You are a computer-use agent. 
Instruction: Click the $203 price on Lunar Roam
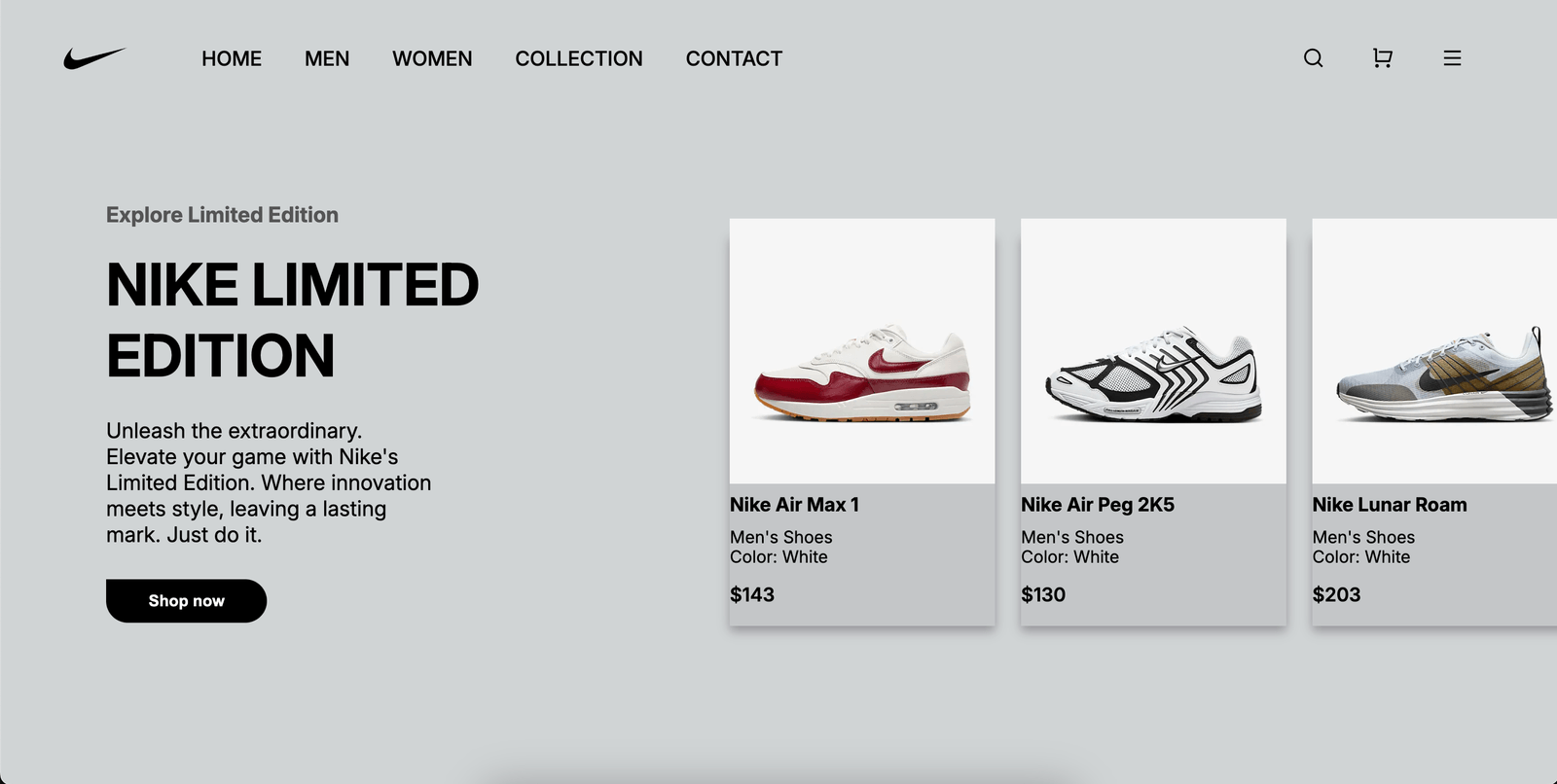point(1336,594)
